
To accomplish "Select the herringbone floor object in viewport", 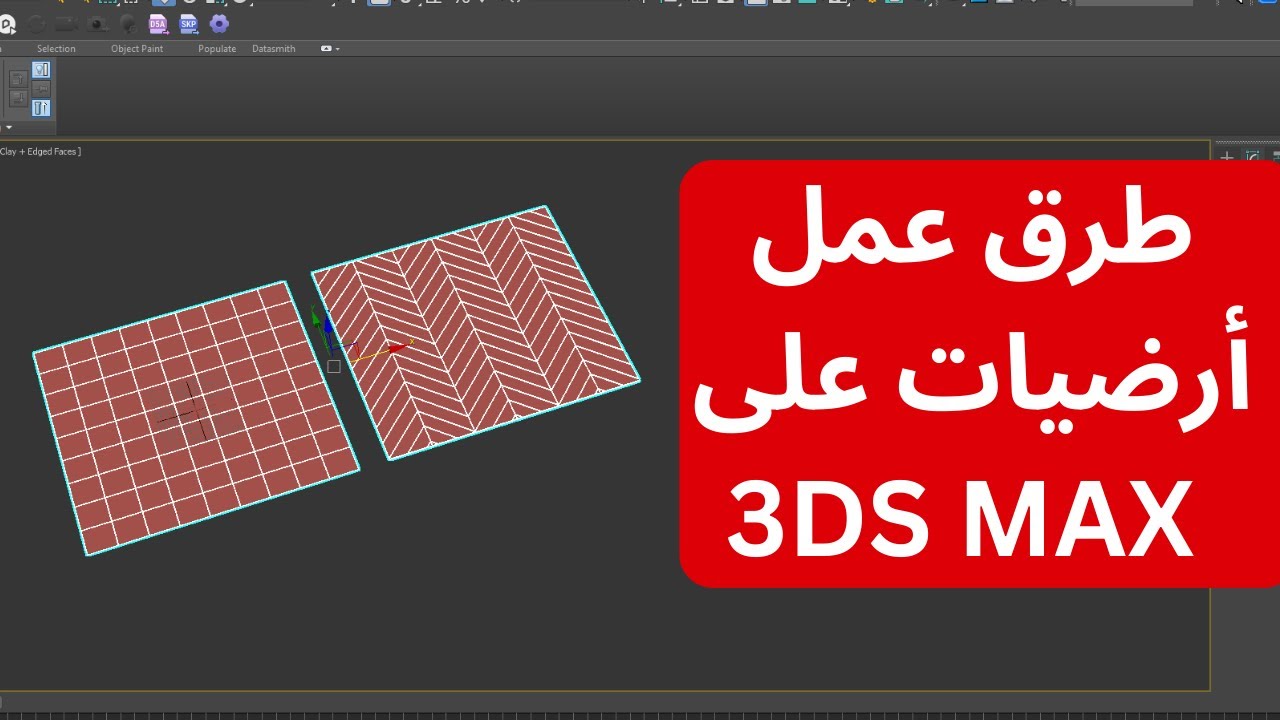I will 476,332.
